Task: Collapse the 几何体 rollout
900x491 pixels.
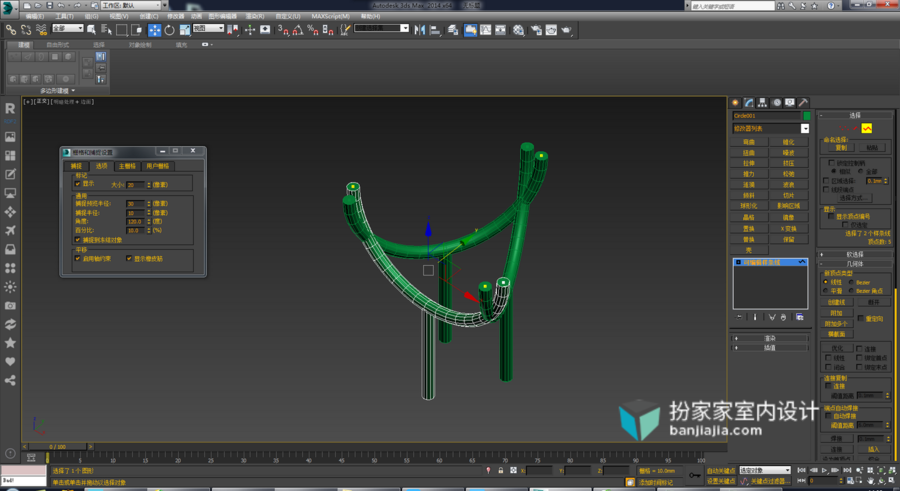Action: point(855,264)
